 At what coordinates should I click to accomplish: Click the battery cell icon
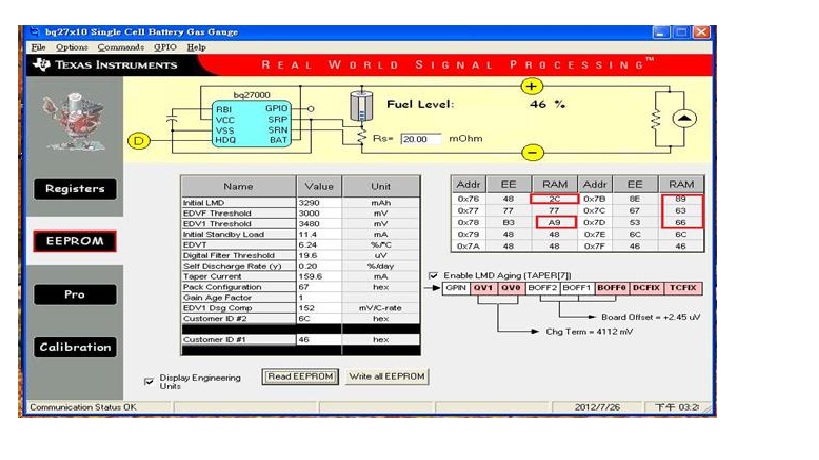pyautogui.click(x=361, y=107)
